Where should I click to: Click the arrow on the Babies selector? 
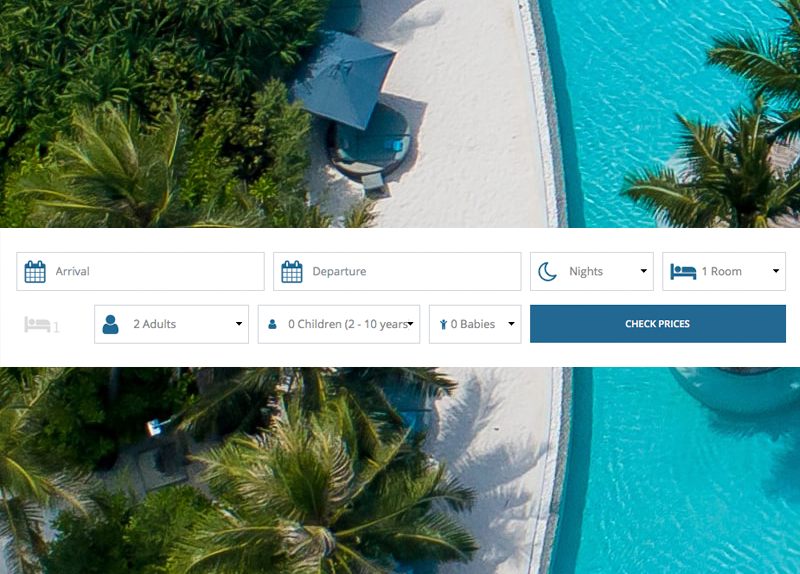pyautogui.click(x=511, y=324)
